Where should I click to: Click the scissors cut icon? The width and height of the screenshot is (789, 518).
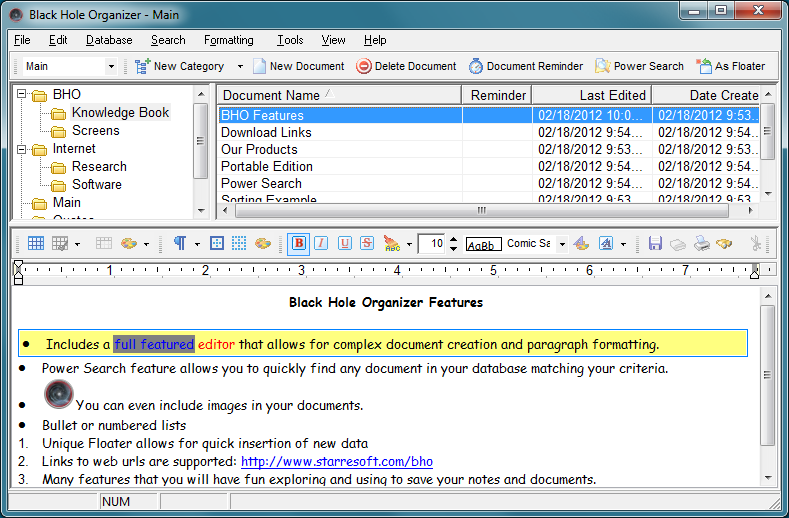point(755,244)
